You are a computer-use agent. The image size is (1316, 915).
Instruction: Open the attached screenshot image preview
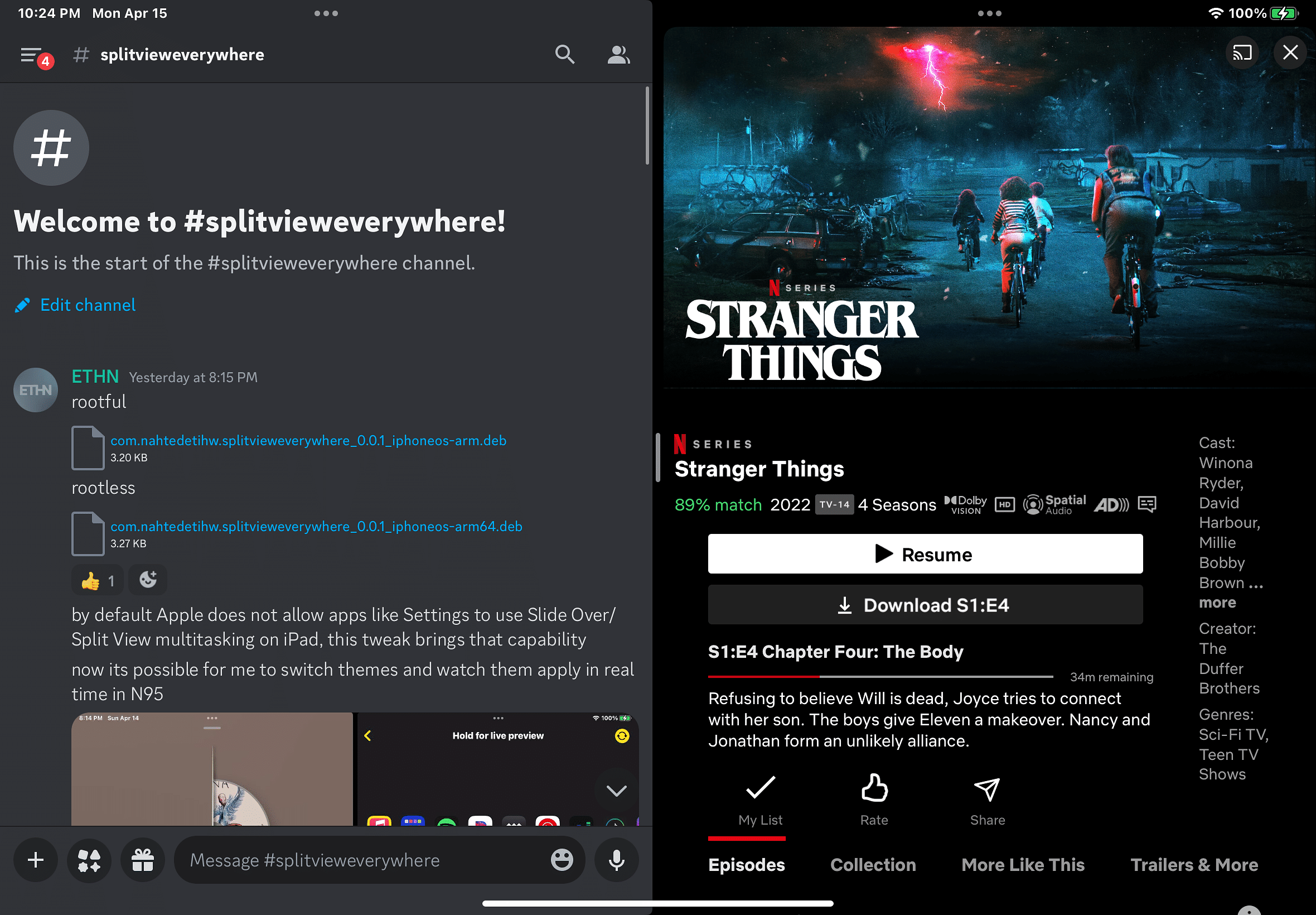point(355,769)
